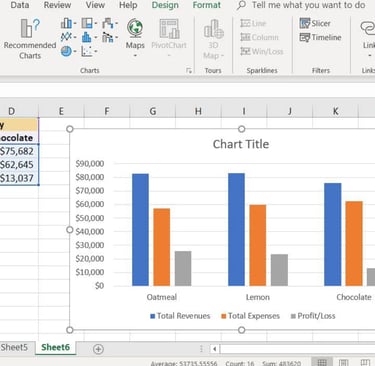Select the blue Oatmeal revenue bar

click(140, 230)
